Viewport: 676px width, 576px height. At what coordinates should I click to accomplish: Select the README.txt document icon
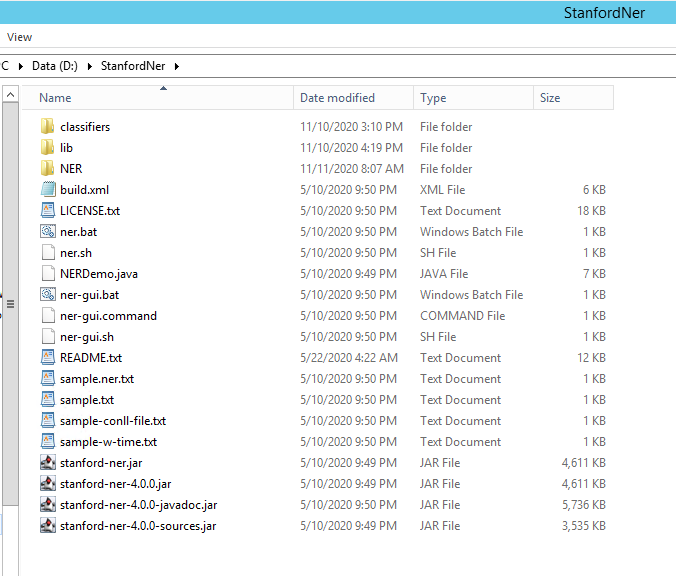(47, 358)
